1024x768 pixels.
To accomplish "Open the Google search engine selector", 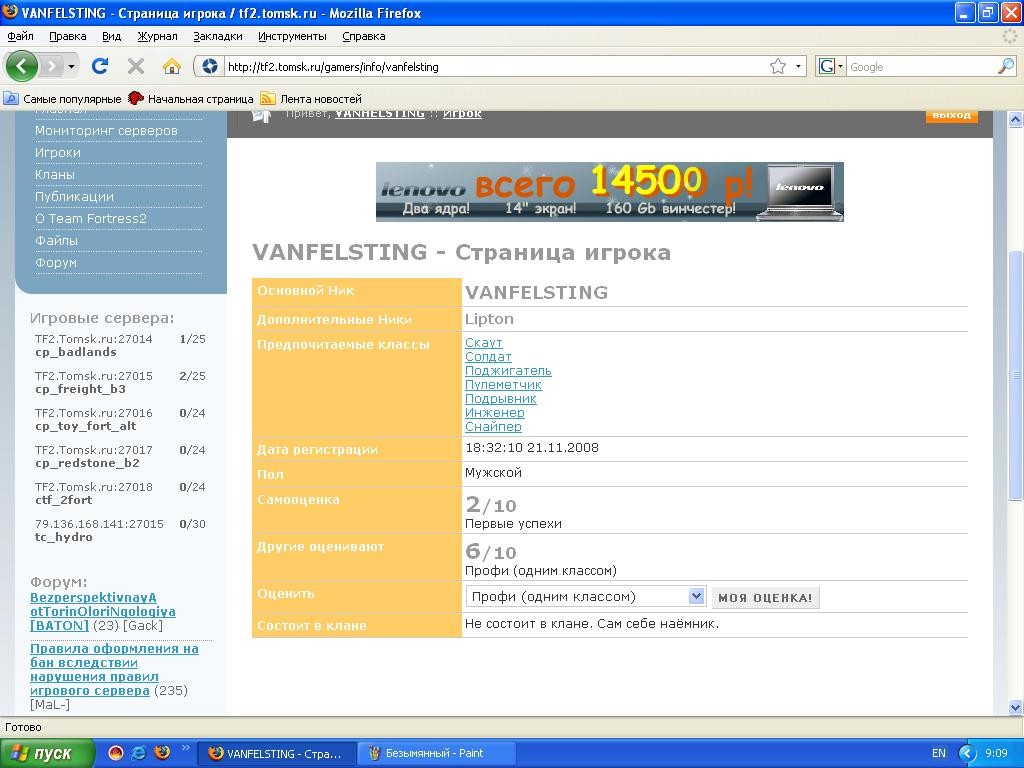I will click(x=831, y=67).
